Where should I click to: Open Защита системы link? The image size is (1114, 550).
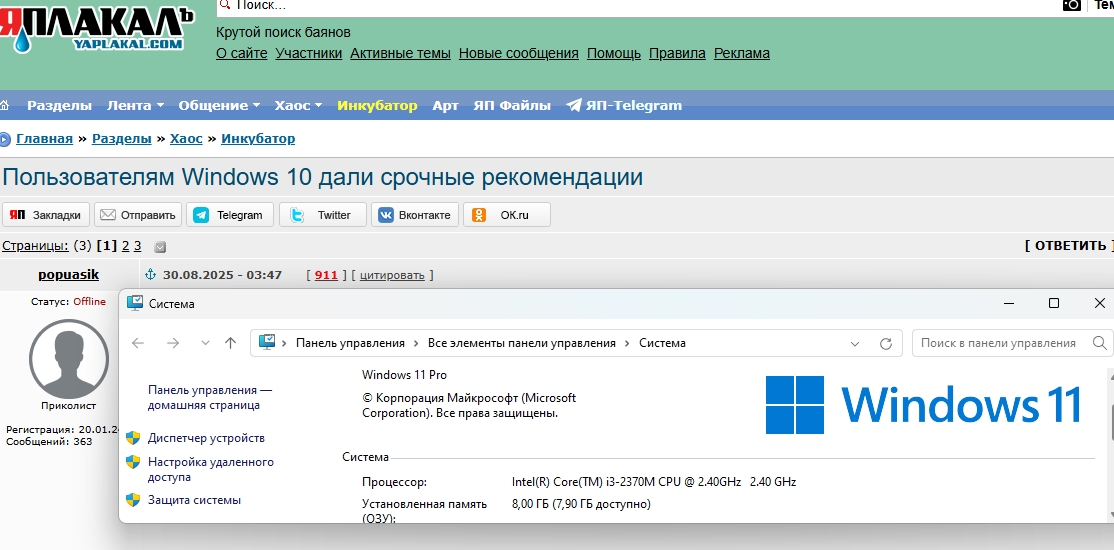tap(194, 500)
